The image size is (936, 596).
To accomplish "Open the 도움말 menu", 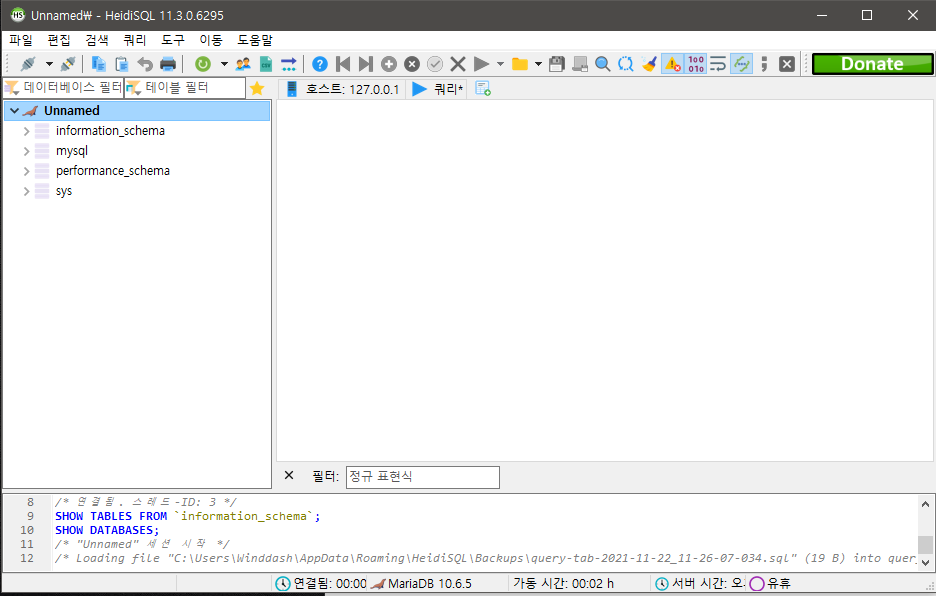I will coord(255,40).
